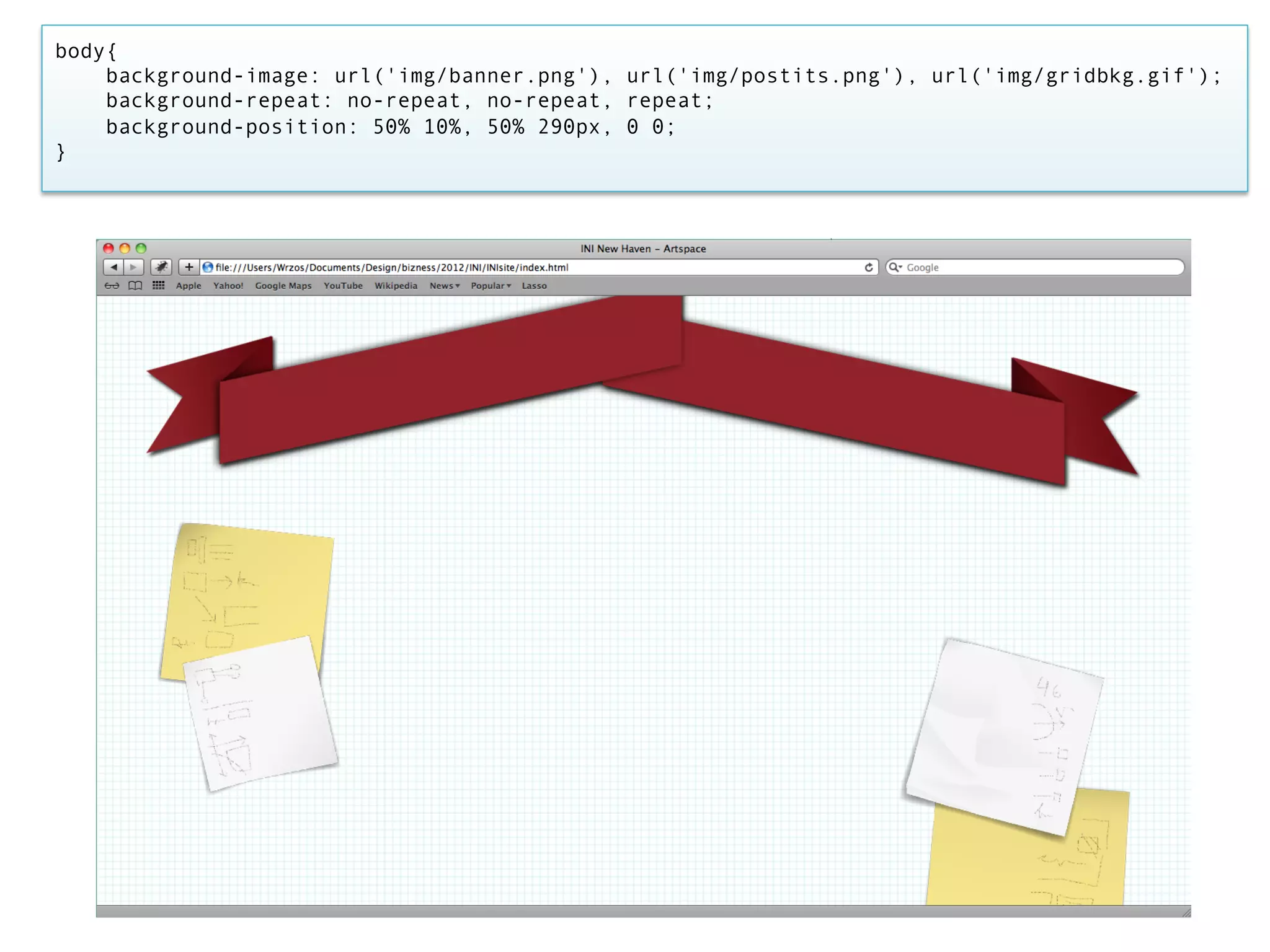1270x952 pixels.
Task: Click the browser Back arrow button
Action: click(x=113, y=267)
